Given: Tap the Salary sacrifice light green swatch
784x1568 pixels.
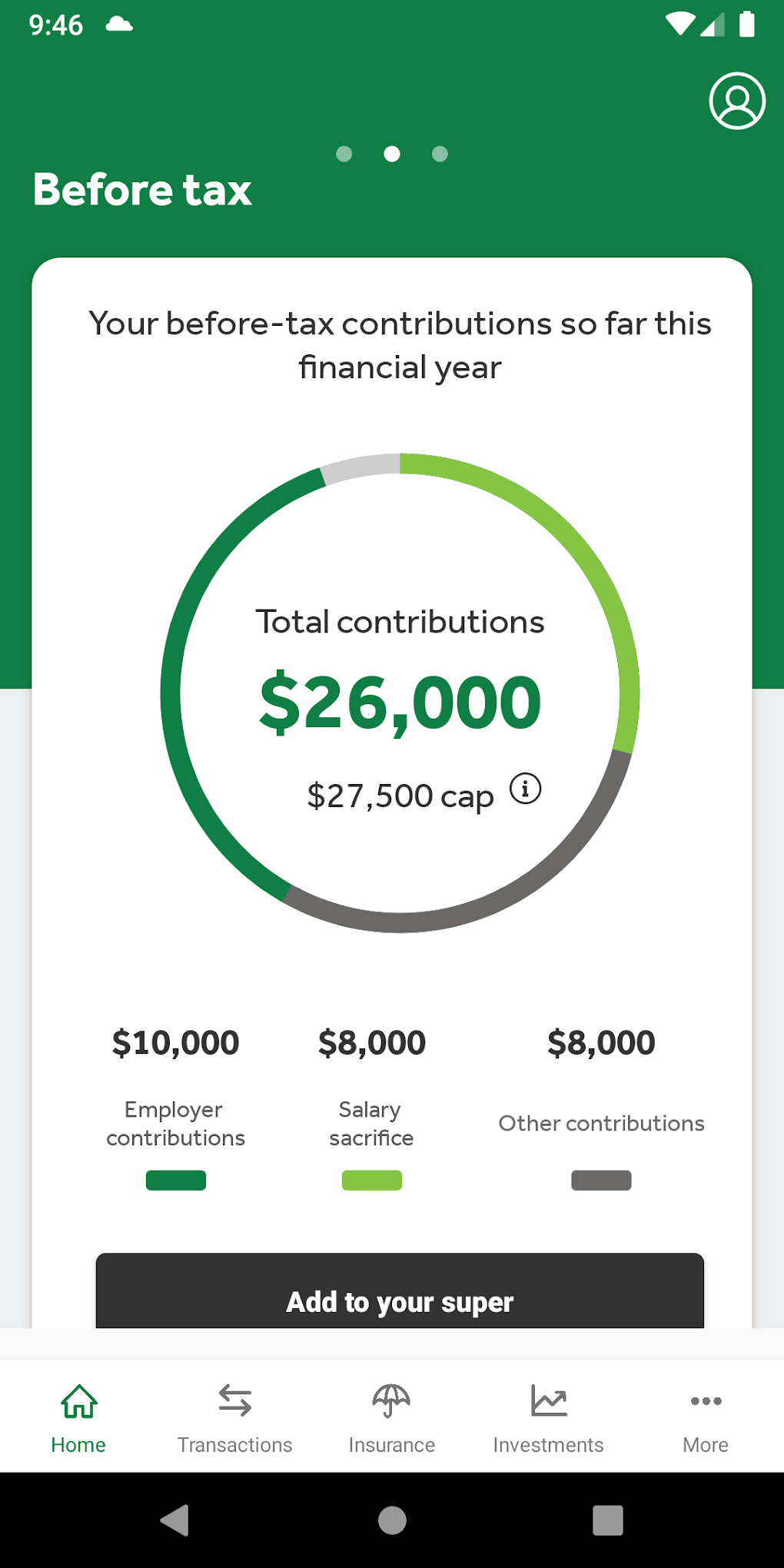Looking at the screenshot, I should pos(372,1180).
